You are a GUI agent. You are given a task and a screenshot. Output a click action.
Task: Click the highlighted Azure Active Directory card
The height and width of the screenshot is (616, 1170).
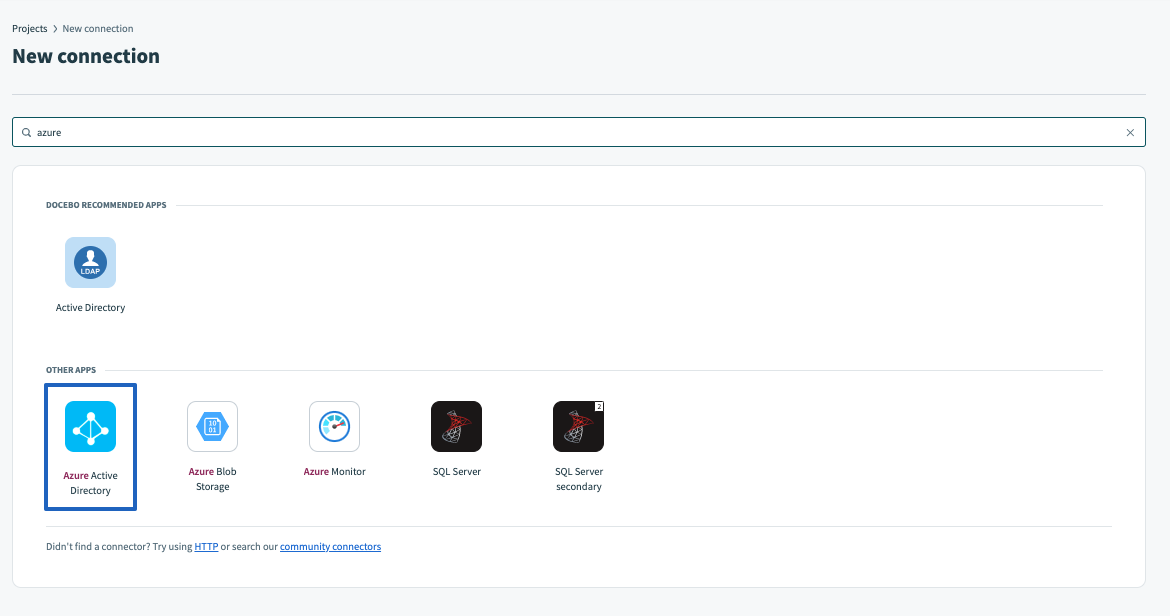tap(90, 447)
